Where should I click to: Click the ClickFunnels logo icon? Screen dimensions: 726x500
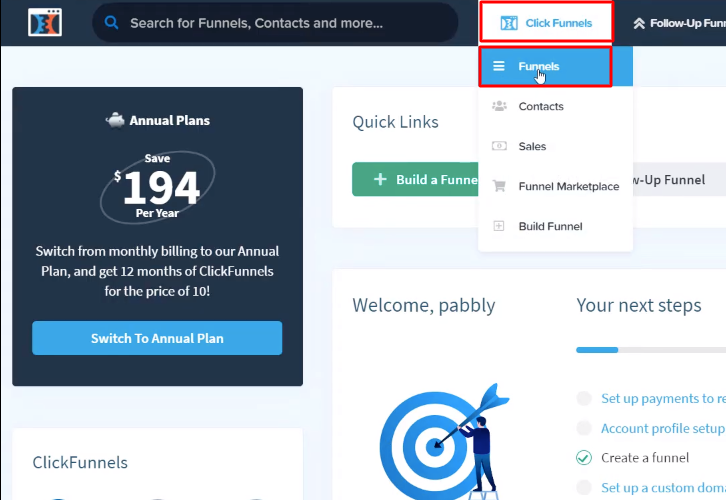point(45,22)
